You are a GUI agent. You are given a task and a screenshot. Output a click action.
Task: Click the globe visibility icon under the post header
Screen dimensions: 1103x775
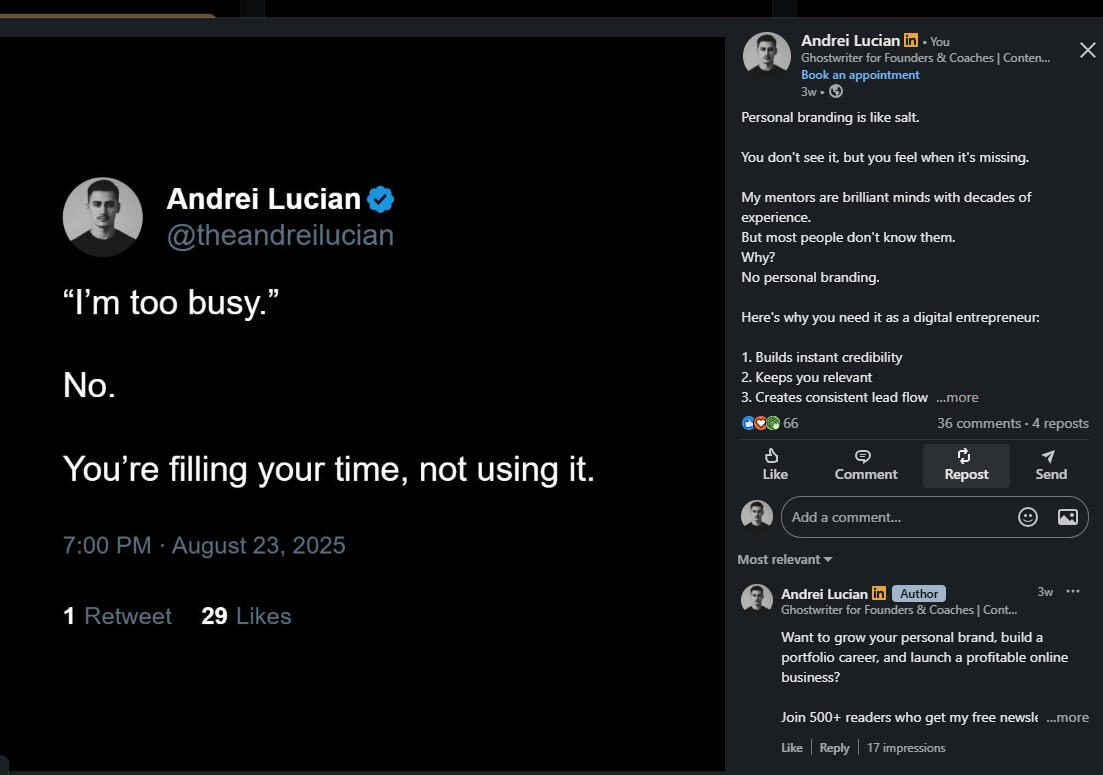click(836, 91)
